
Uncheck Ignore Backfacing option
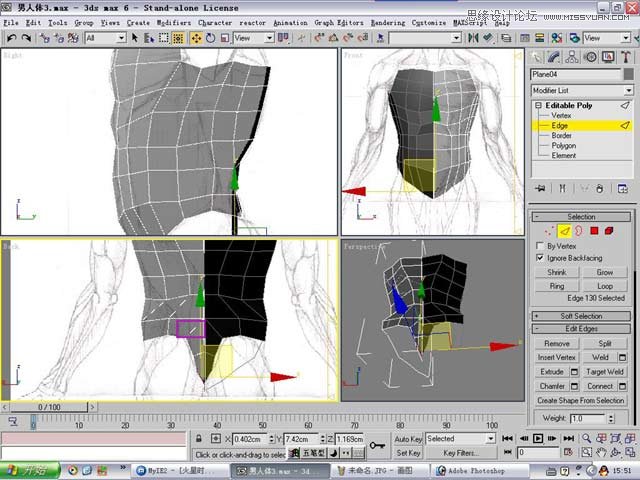(x=541, y=258)
